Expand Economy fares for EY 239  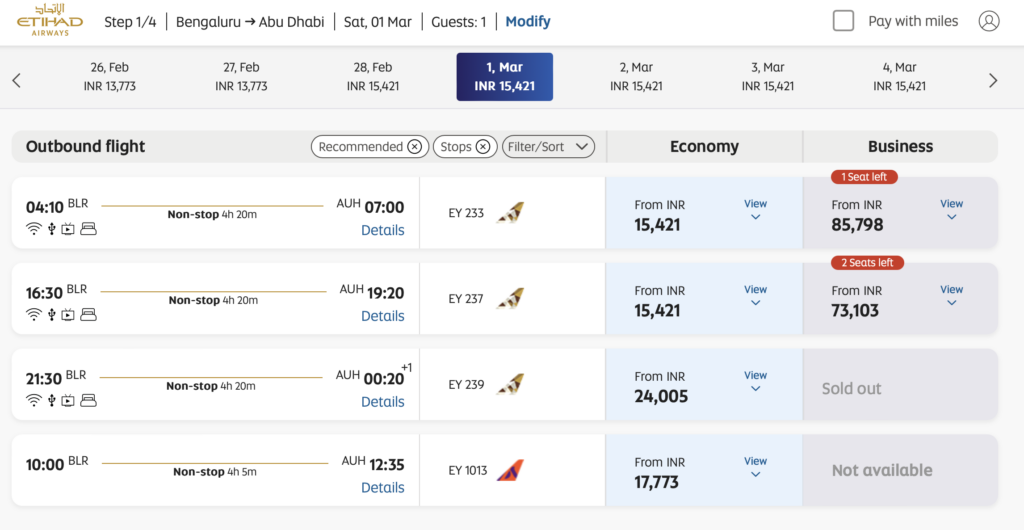755,382
